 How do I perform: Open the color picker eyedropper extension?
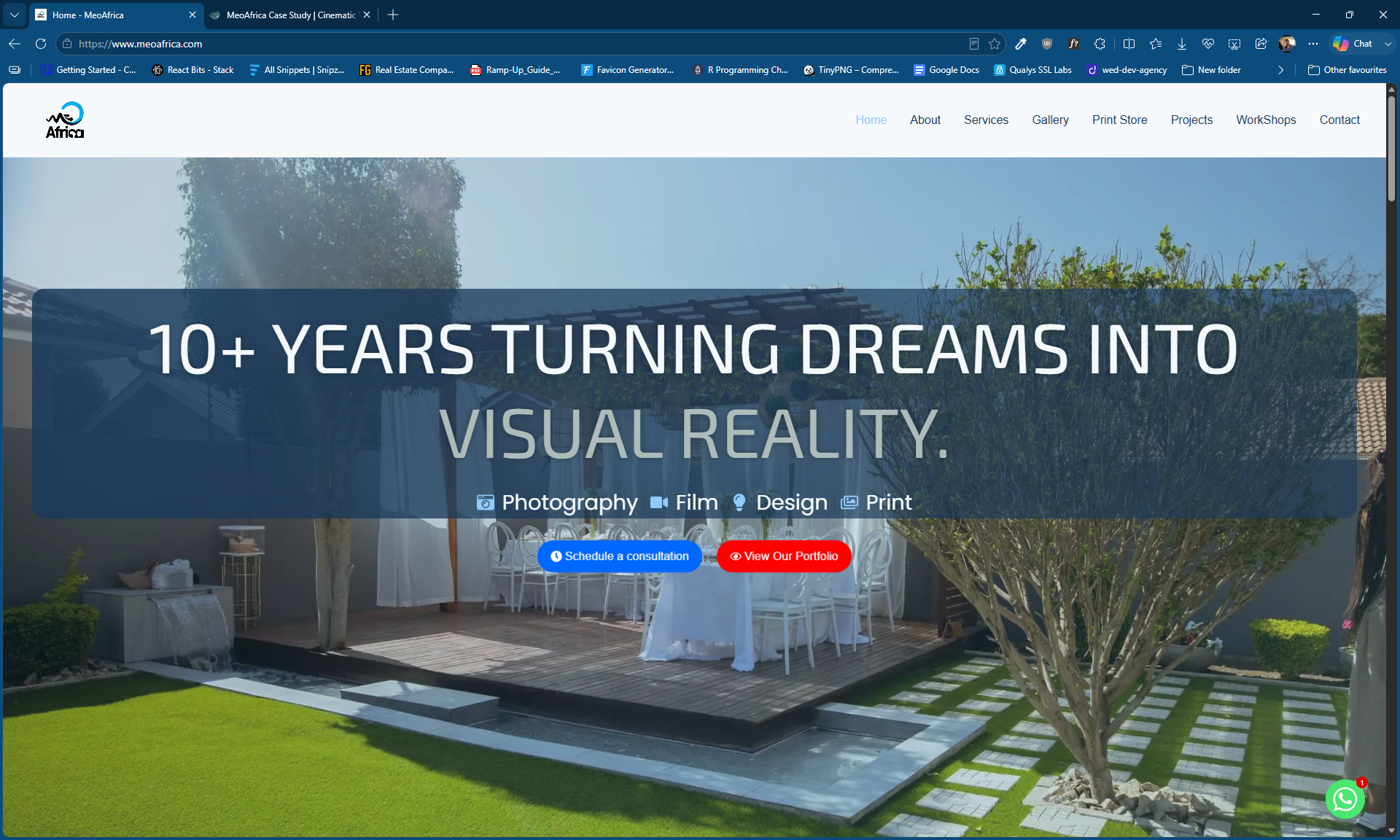(1021, 44)
